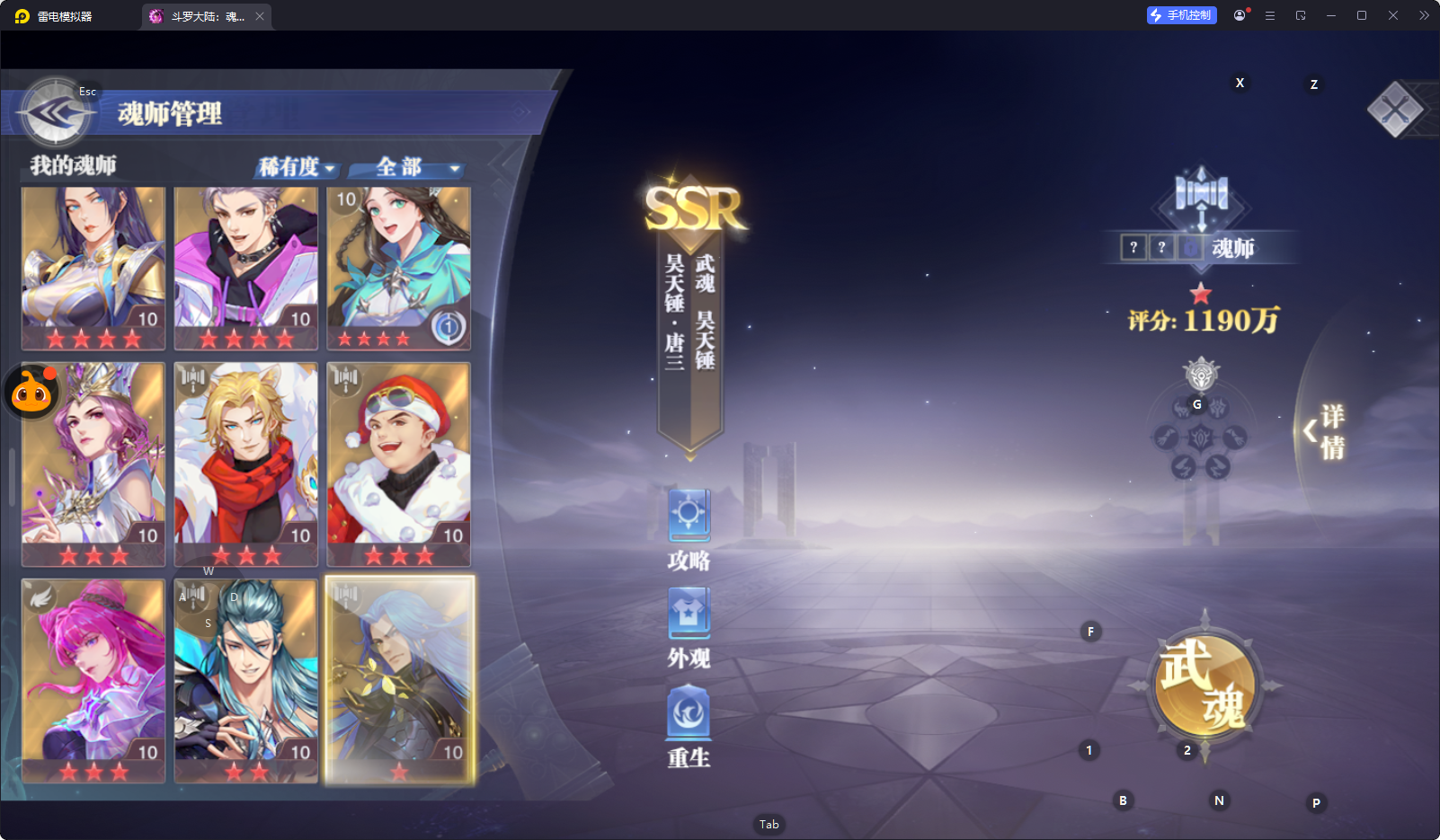Select the torso soul-bone slot
Image resolution: width=1440 pixels, height=840 pixels.
point(1218,409)
